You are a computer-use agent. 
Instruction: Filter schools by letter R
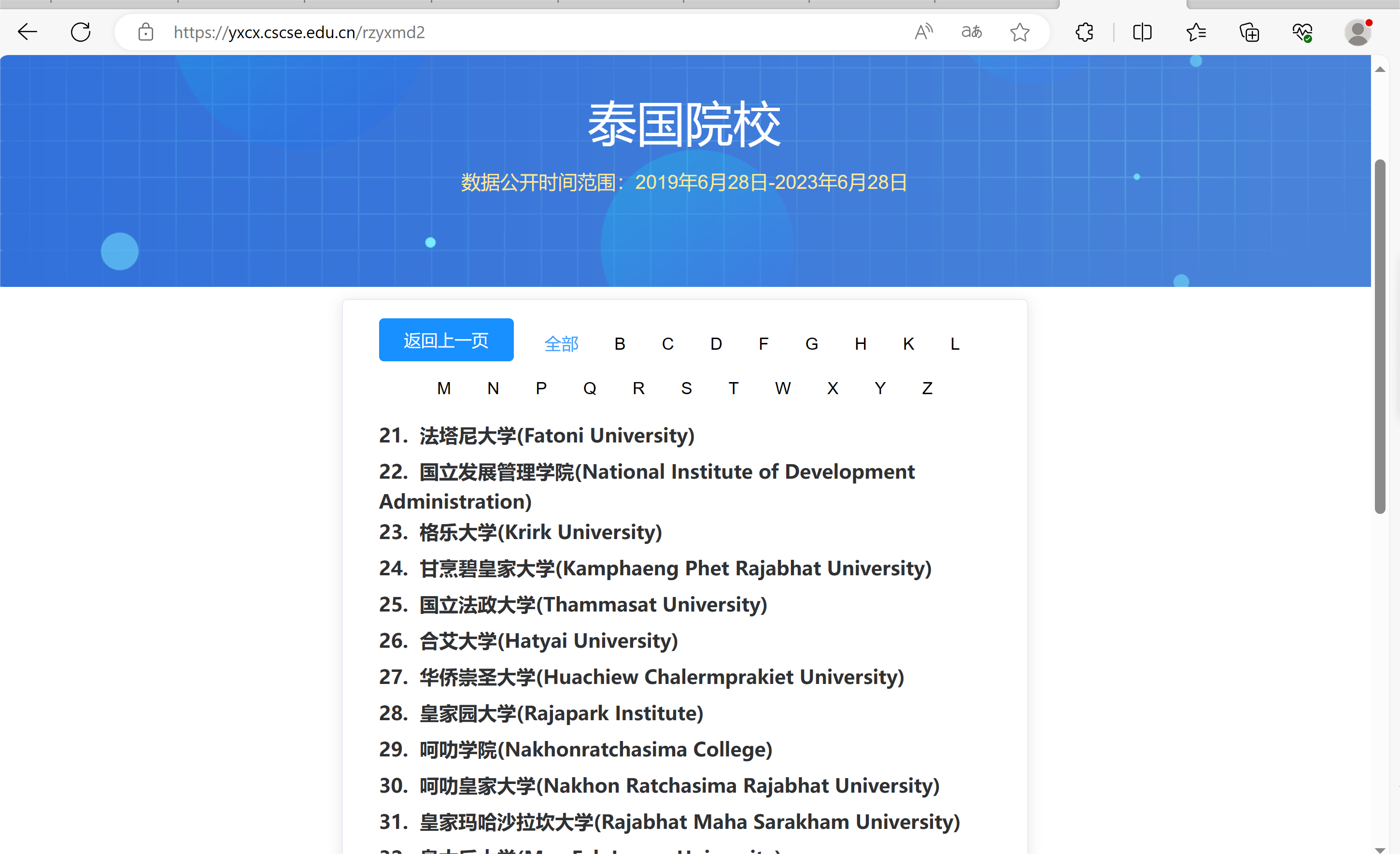638,388
